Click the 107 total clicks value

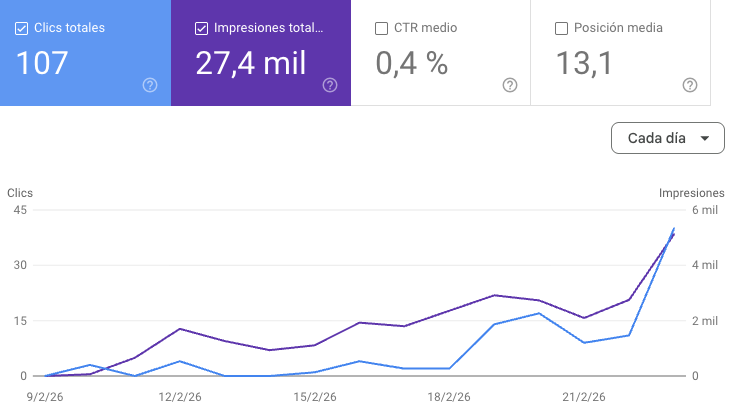coord(42,63)
